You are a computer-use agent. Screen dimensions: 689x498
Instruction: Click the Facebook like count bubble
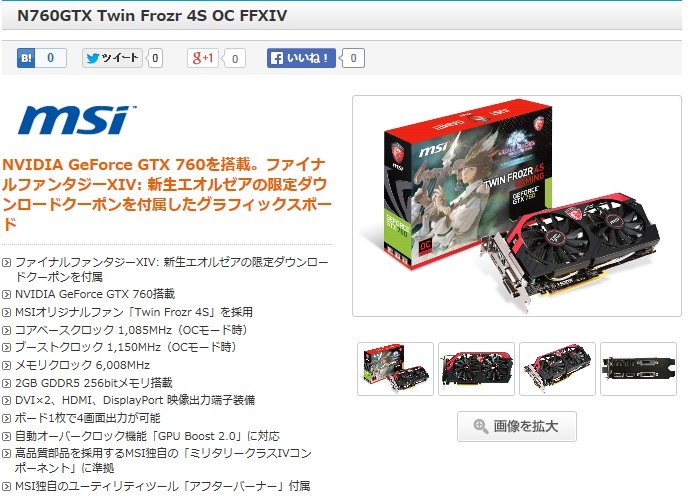click(x=353, y=58)
